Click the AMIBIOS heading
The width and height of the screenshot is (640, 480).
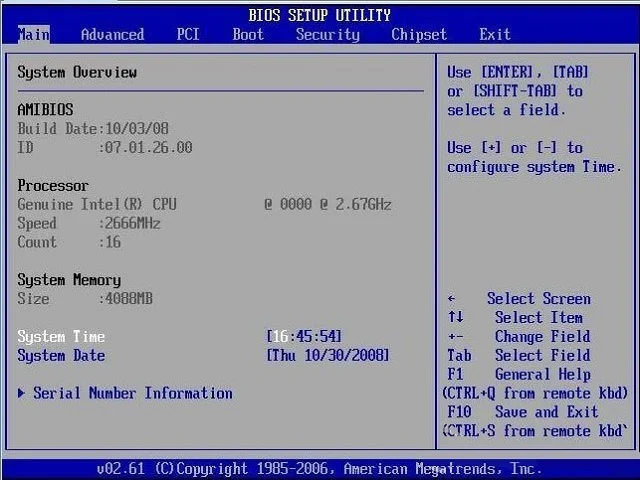click(45, 109)
